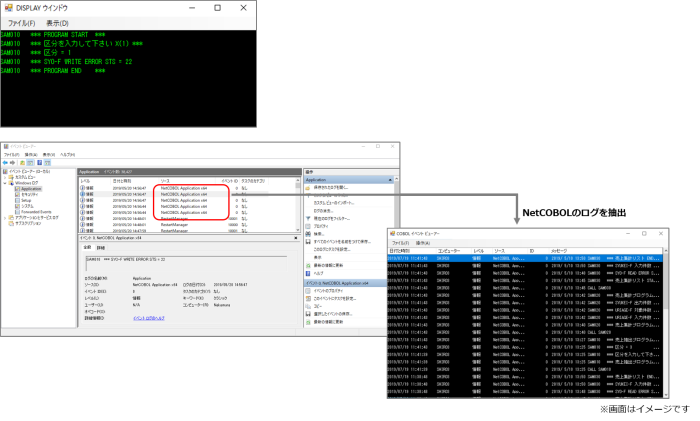The width and height of the screenshot is (700, 421).
Task: Open 表示(D) menu in DISPLAY window
Action: pyautogui.click(x=57, y=23)
